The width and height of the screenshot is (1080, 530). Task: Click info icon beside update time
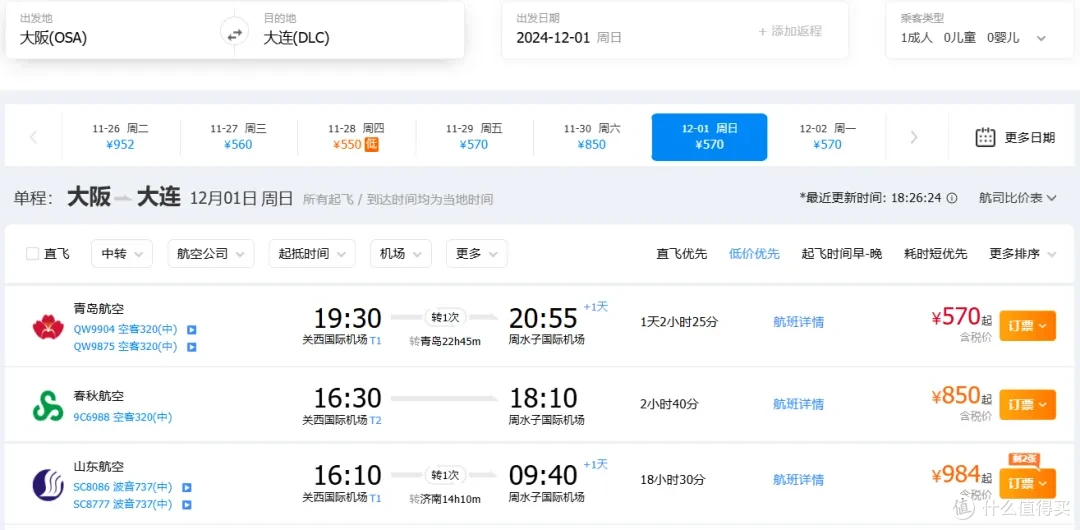pyautogui.click(x=952, y=198)
